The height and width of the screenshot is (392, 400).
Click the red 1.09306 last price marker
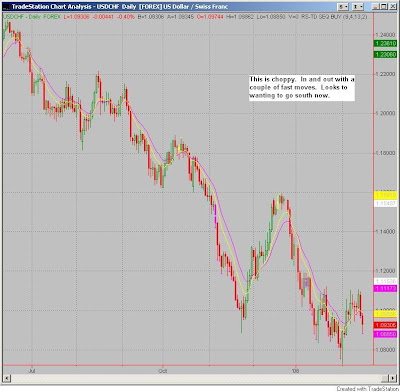385,325
